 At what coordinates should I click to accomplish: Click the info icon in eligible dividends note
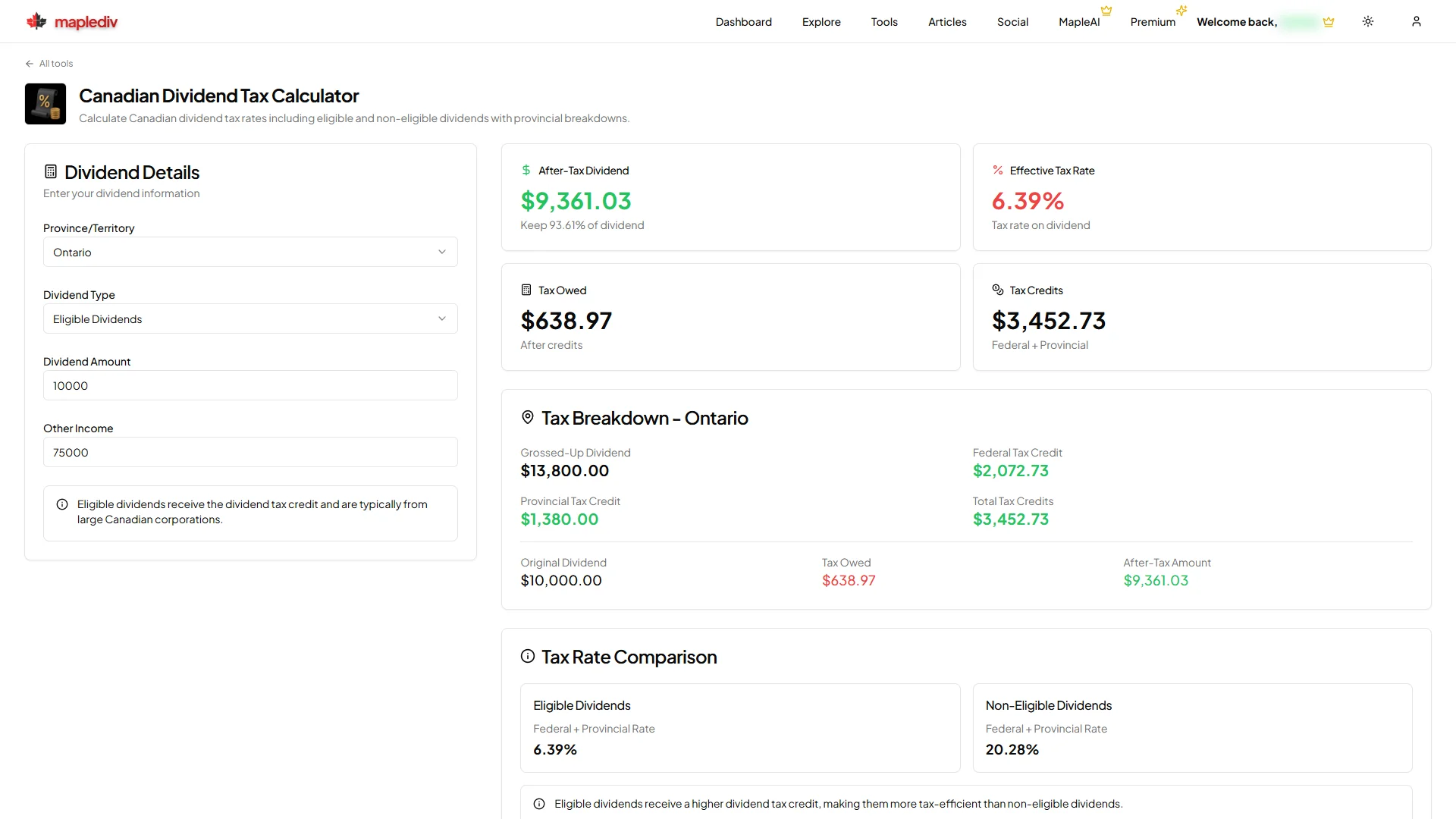(x=62, y=504)
